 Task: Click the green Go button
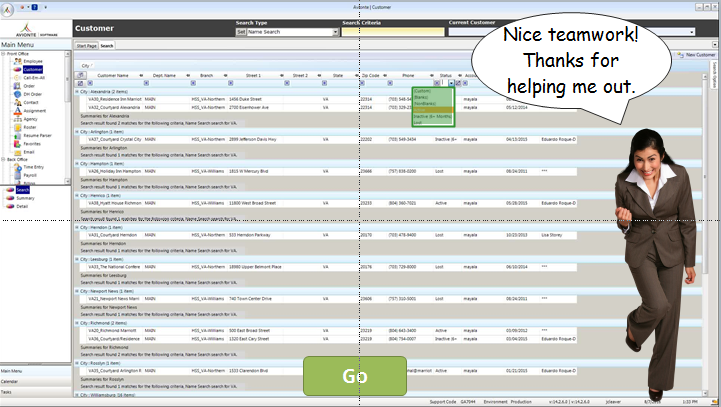355,376
